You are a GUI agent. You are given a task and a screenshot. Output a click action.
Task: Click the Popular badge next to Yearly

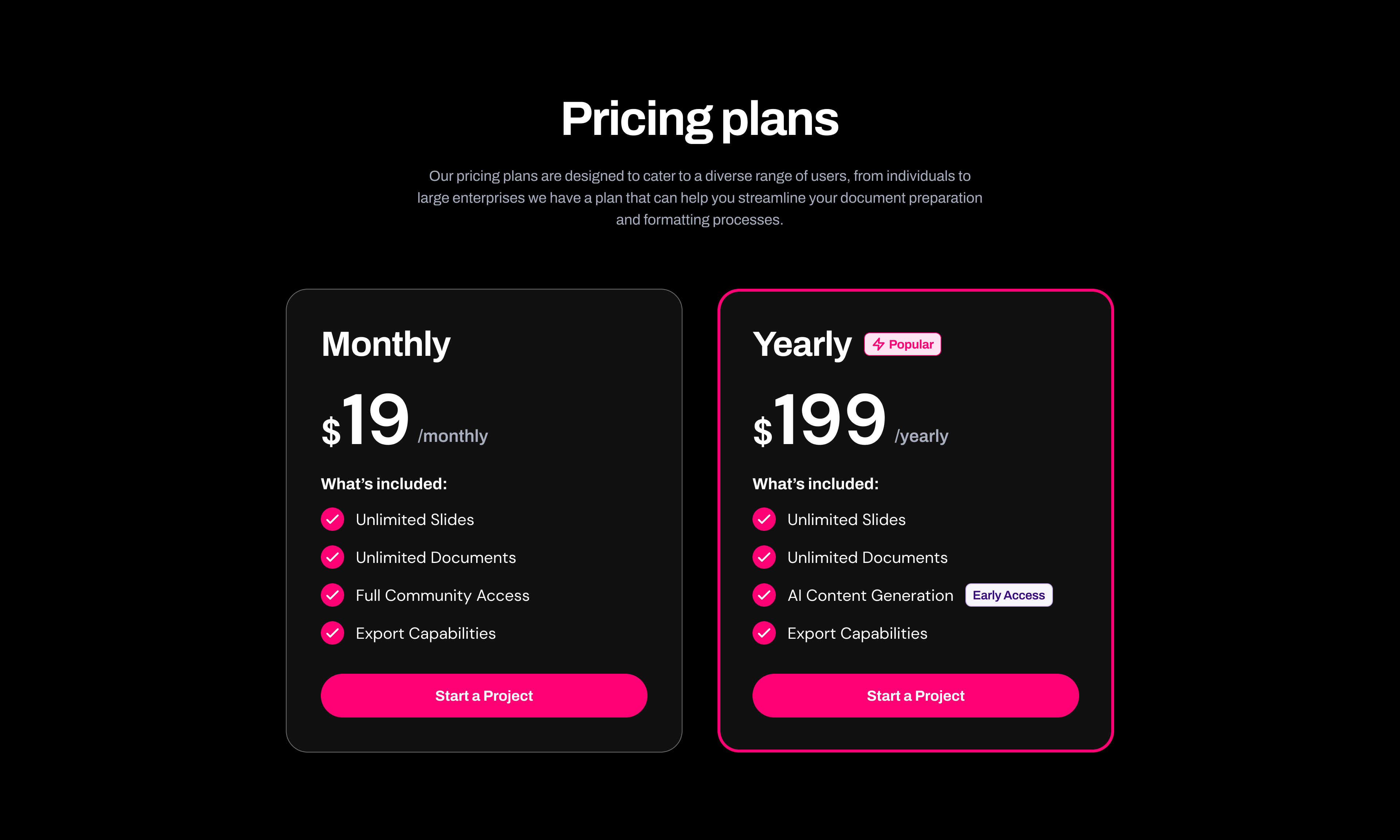point(903,344)
